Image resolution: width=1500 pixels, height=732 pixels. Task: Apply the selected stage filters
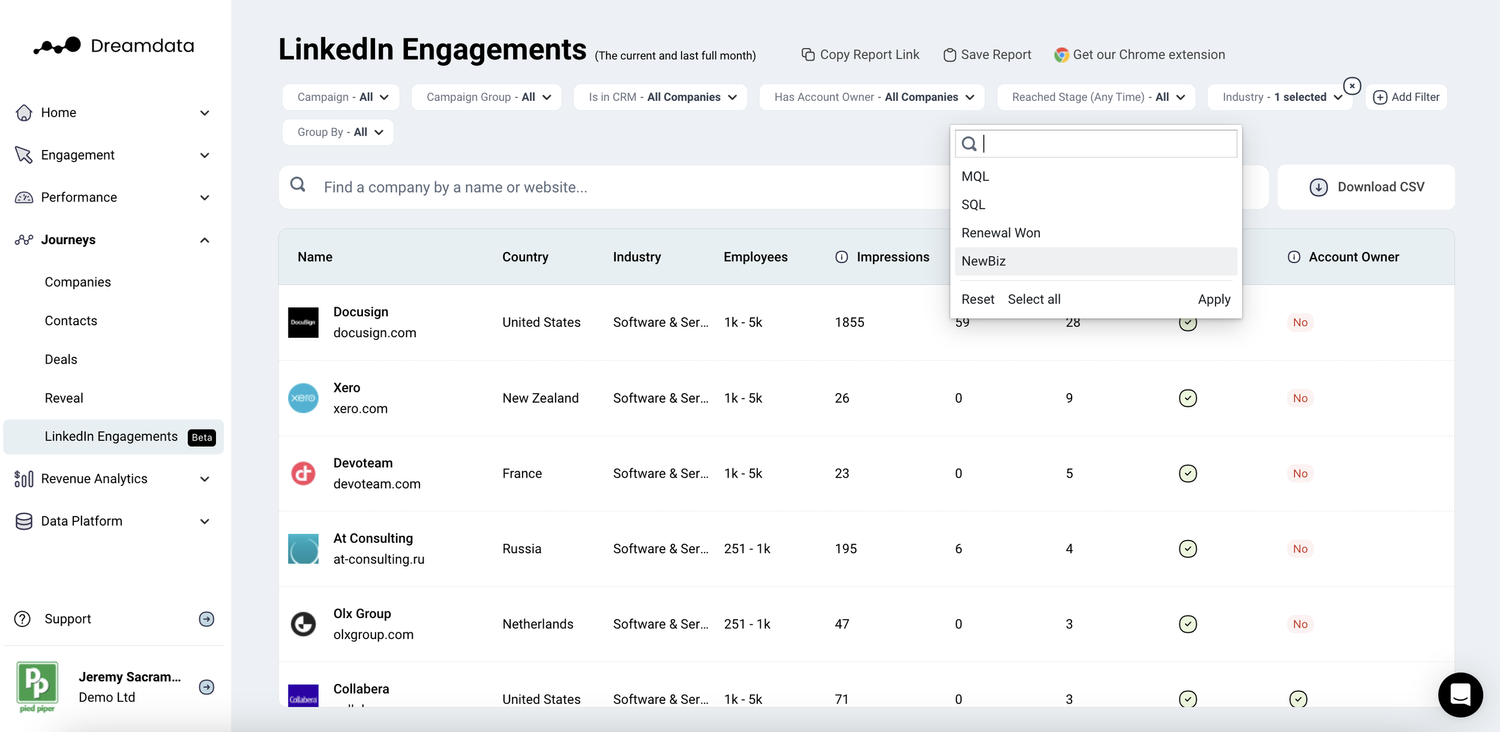[x=1213, y=298]
